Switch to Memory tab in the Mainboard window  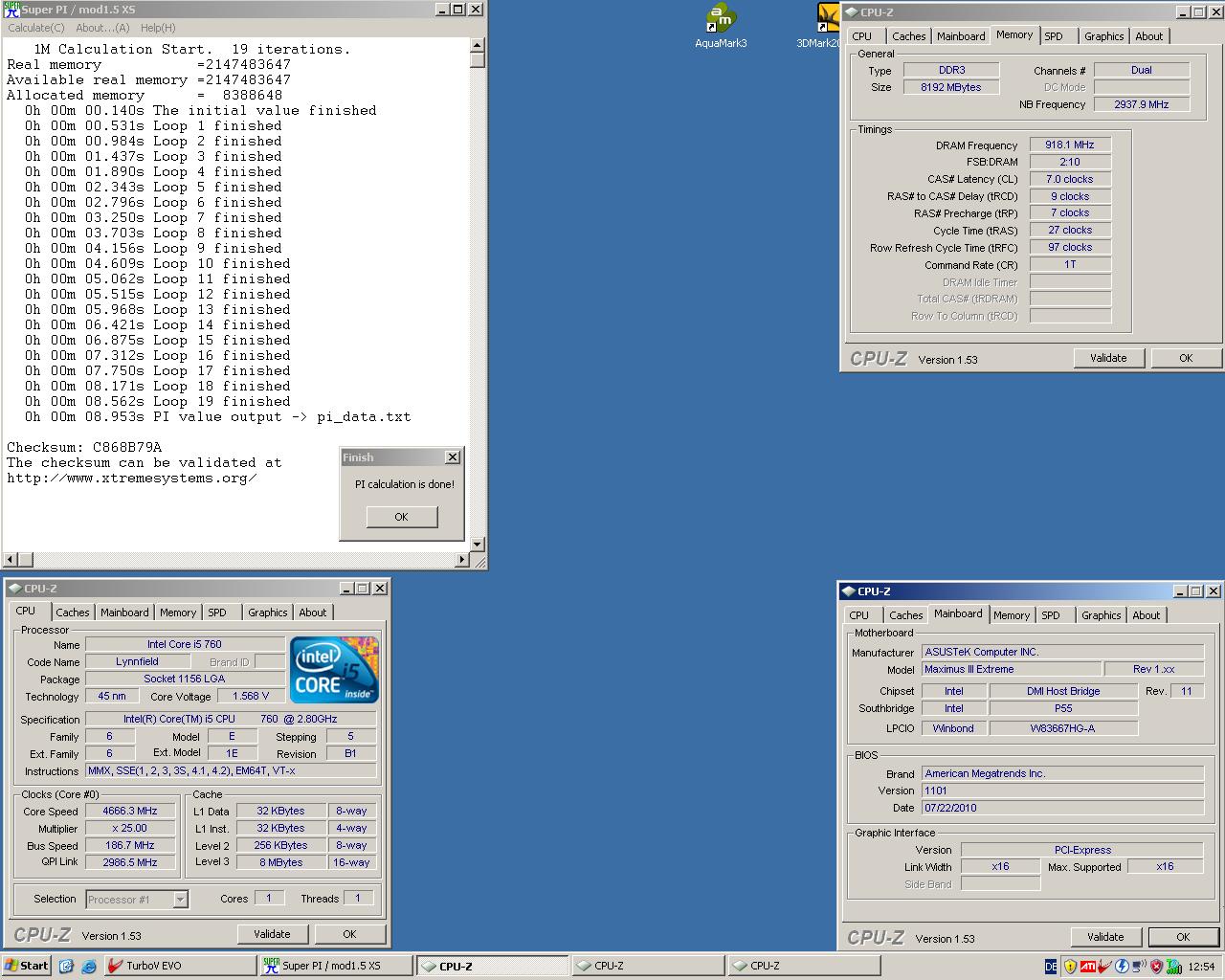(1012, 615)
